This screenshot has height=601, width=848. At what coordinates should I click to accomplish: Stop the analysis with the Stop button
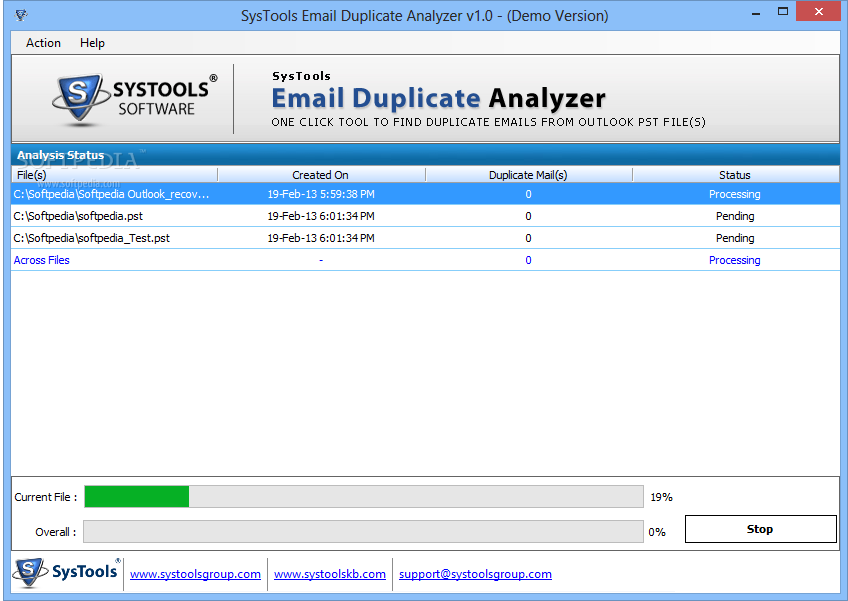[760, 529]
